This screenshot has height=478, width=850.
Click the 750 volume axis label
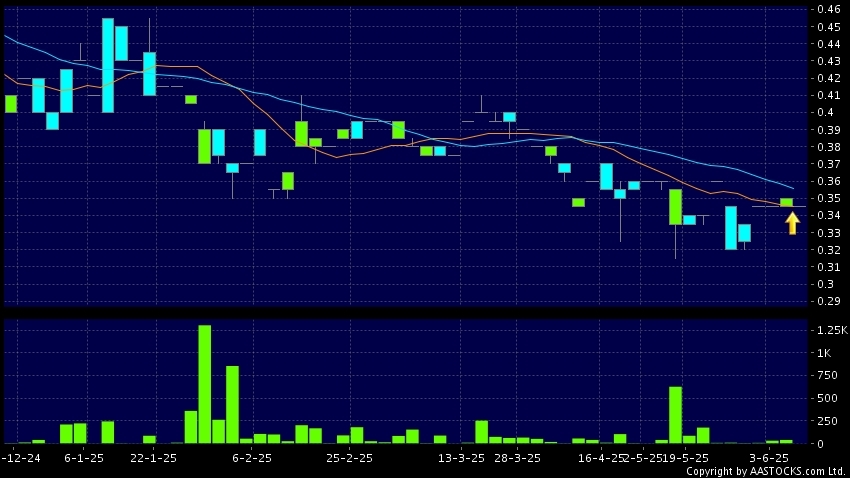827,376
